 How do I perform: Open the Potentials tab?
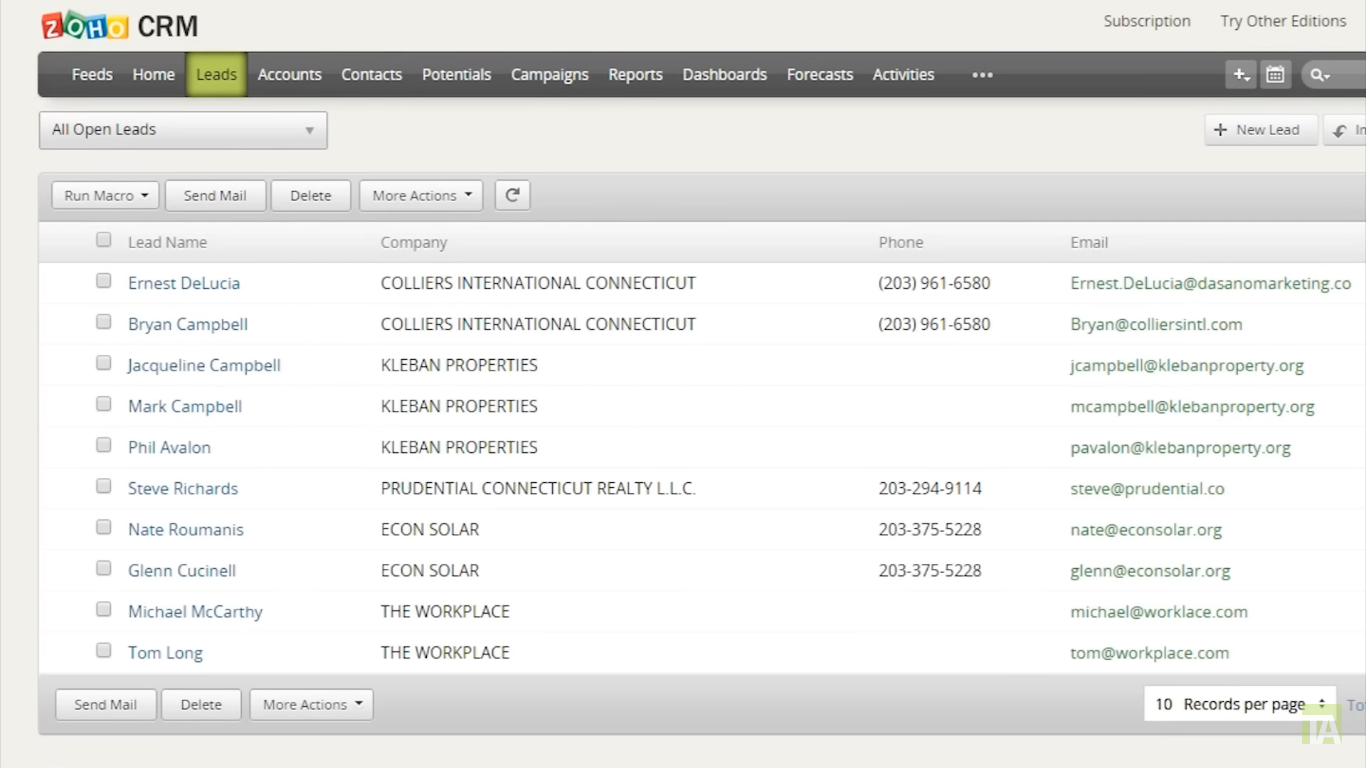click(x=457, y=75)
